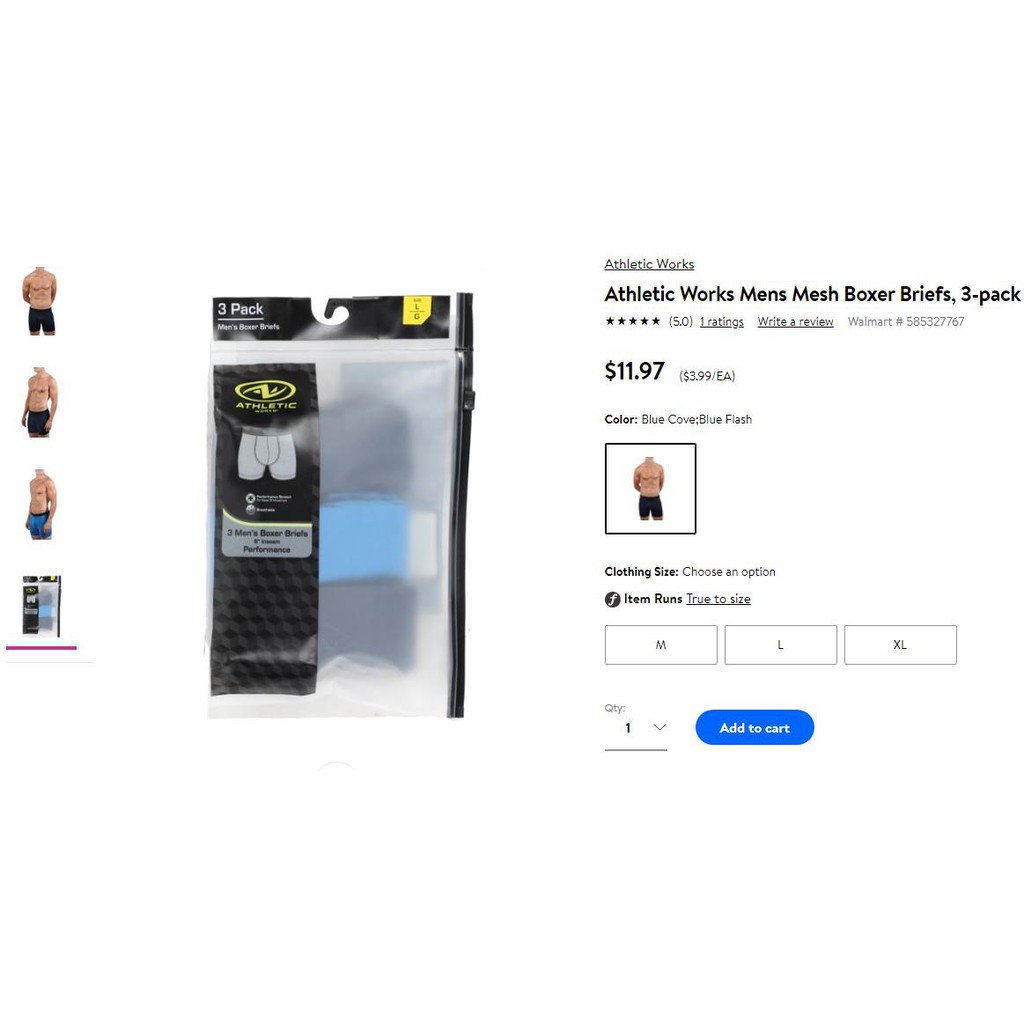1024x1024 pixels.
Task: Select clothing size M
Action: click(660, 645)
